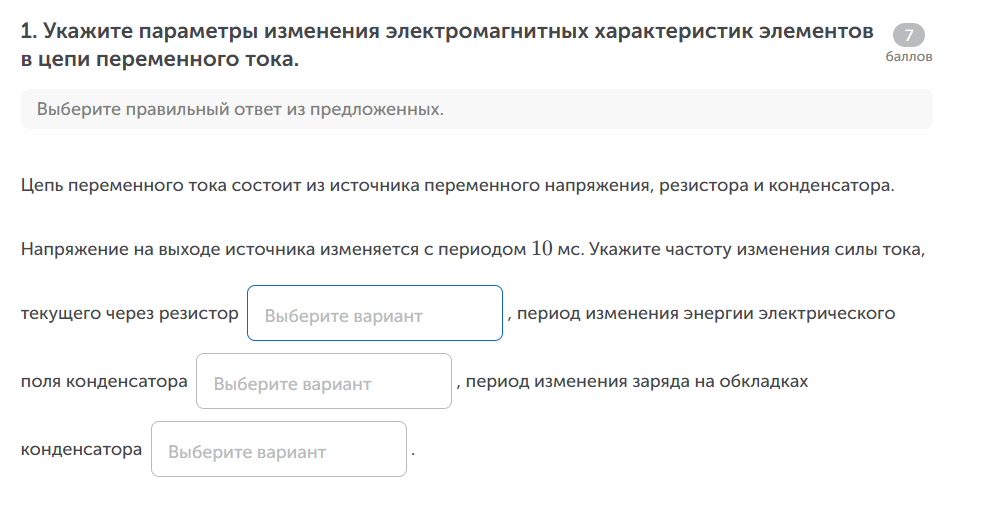Click the heading line "в цепи переменного тока."
The height and width of the screenshot is (505, 985).
tap(160, 60)
